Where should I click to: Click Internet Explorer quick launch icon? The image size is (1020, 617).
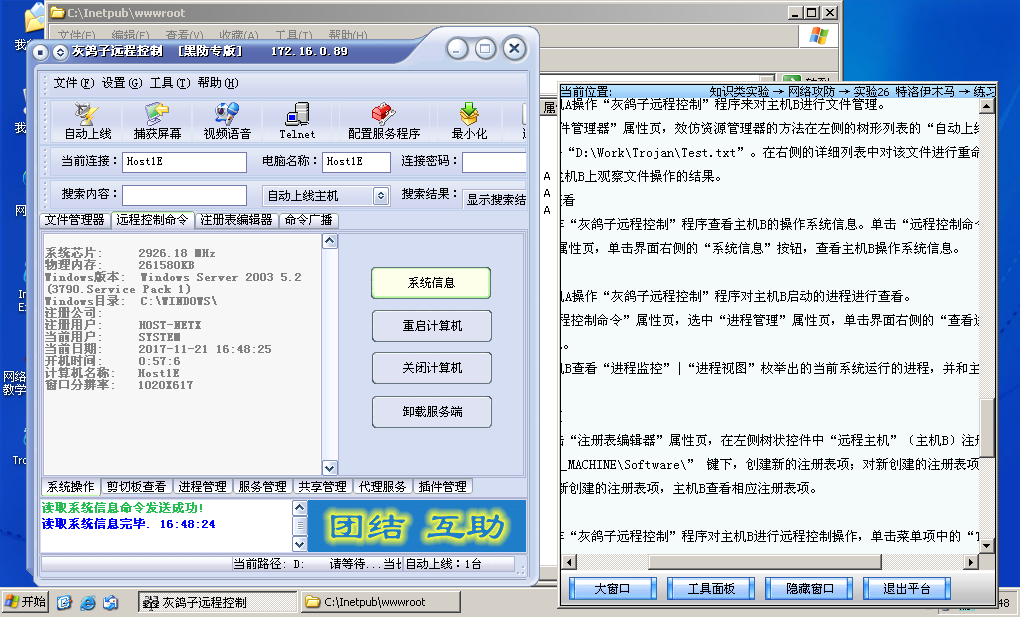tap(87, 603)
